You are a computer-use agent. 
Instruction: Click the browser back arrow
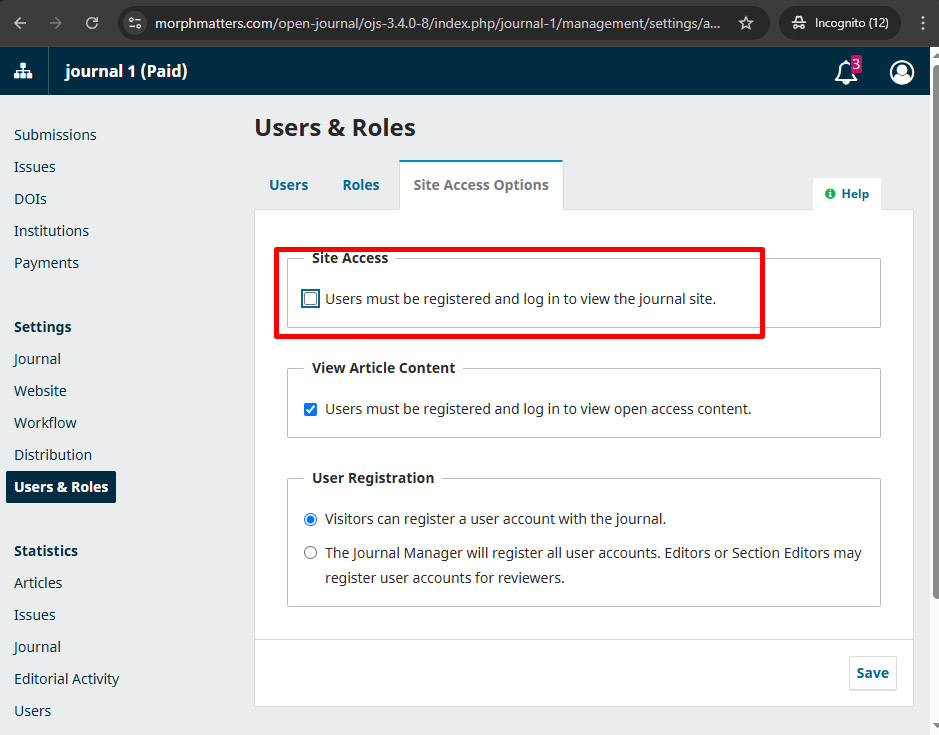(x=20, y=23)
